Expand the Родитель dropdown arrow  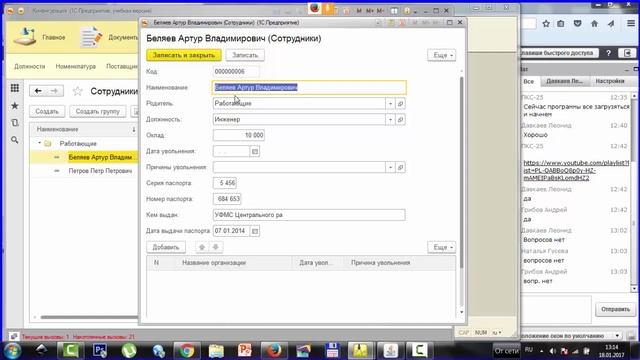pyautogui.click(x=390, y=104)
